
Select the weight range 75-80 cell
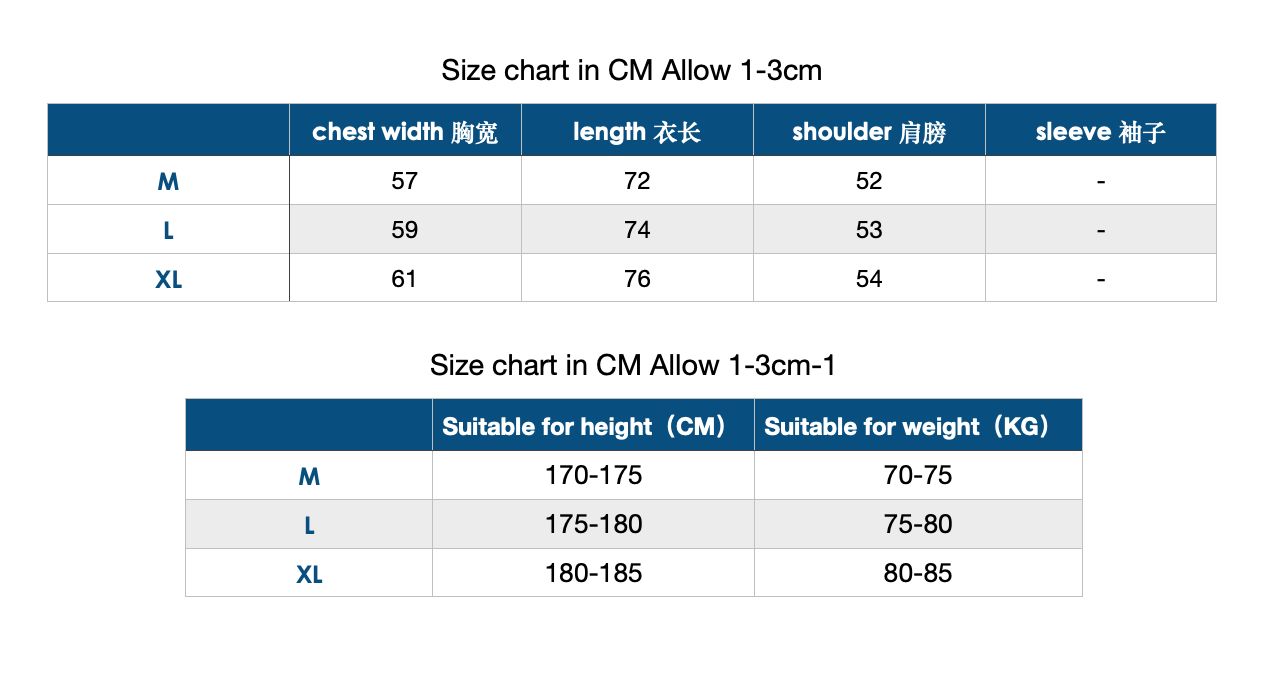pyautogui.click(x=918, y=524)
